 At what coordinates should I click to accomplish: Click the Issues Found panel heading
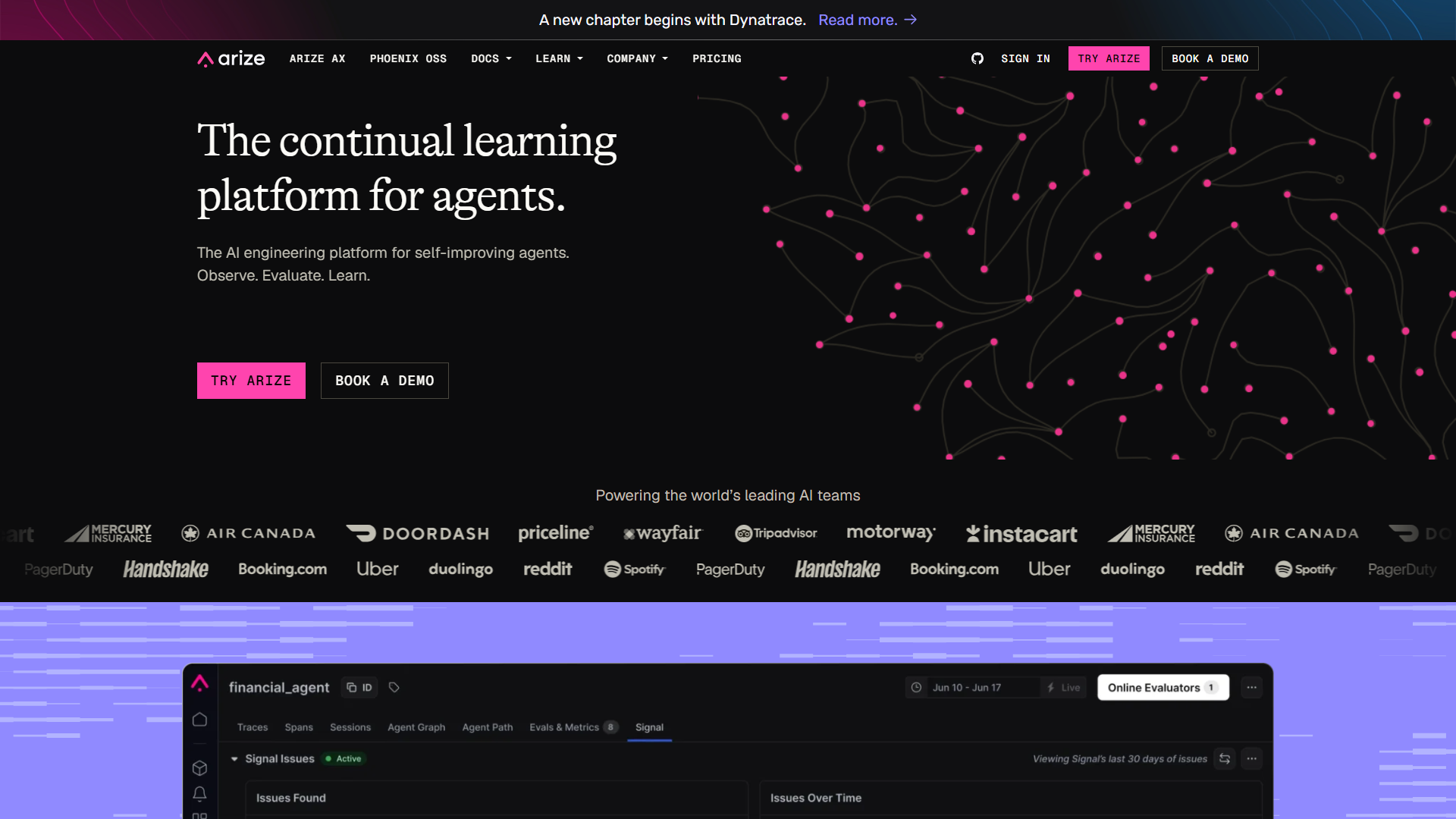click(x=291, y=798)
